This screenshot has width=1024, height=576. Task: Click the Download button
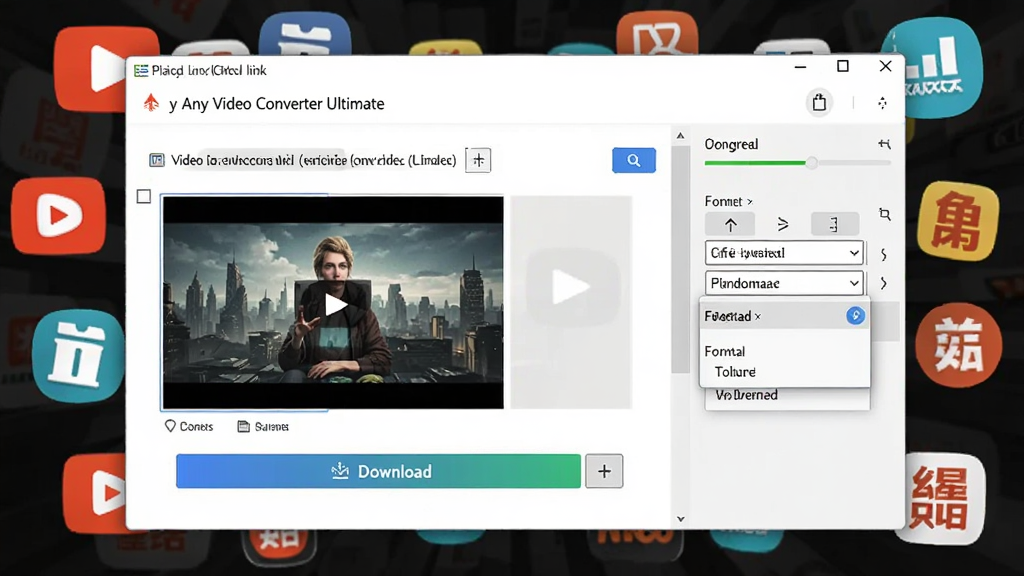click(378, 471)
